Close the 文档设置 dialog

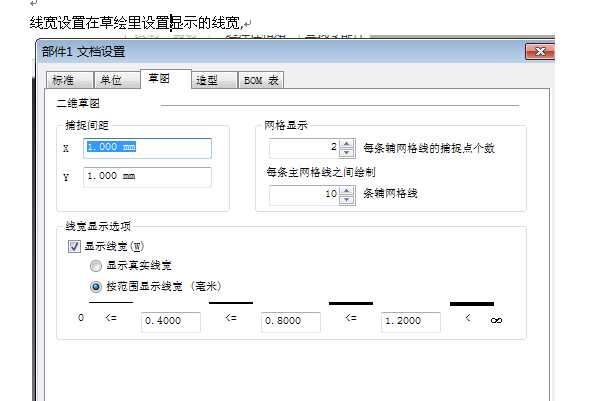coord(540,51)
